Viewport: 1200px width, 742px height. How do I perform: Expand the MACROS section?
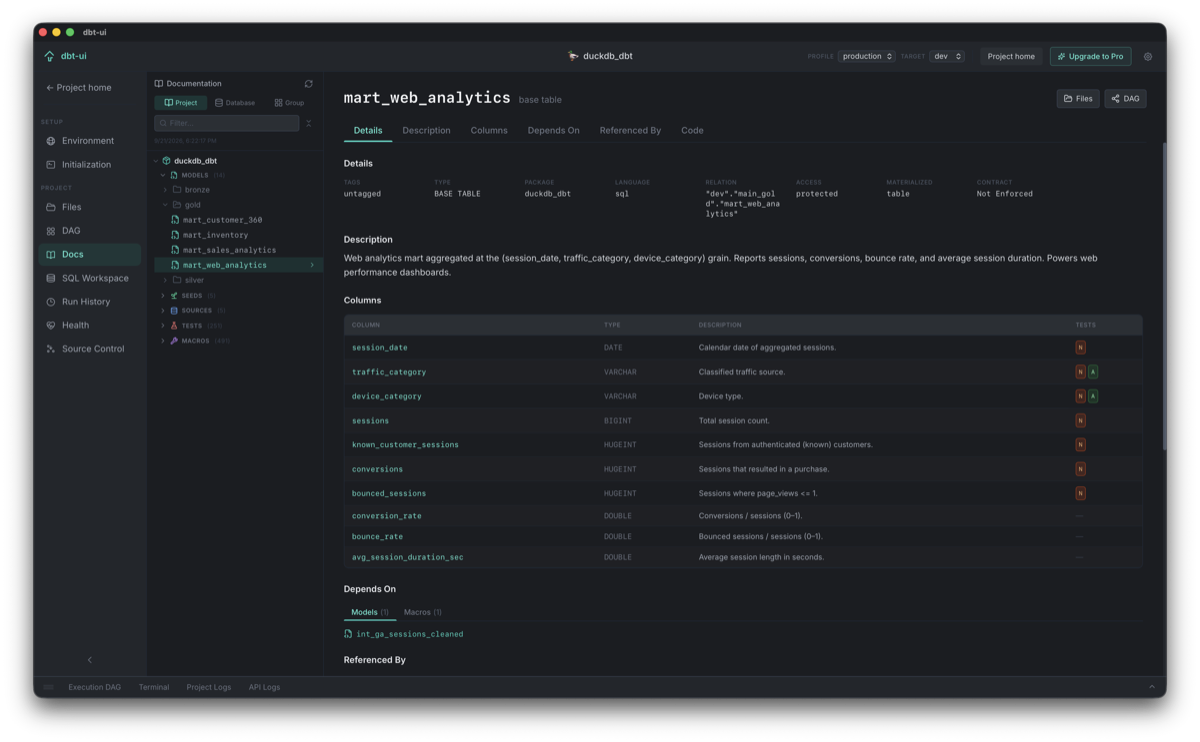tap(163, 341)
